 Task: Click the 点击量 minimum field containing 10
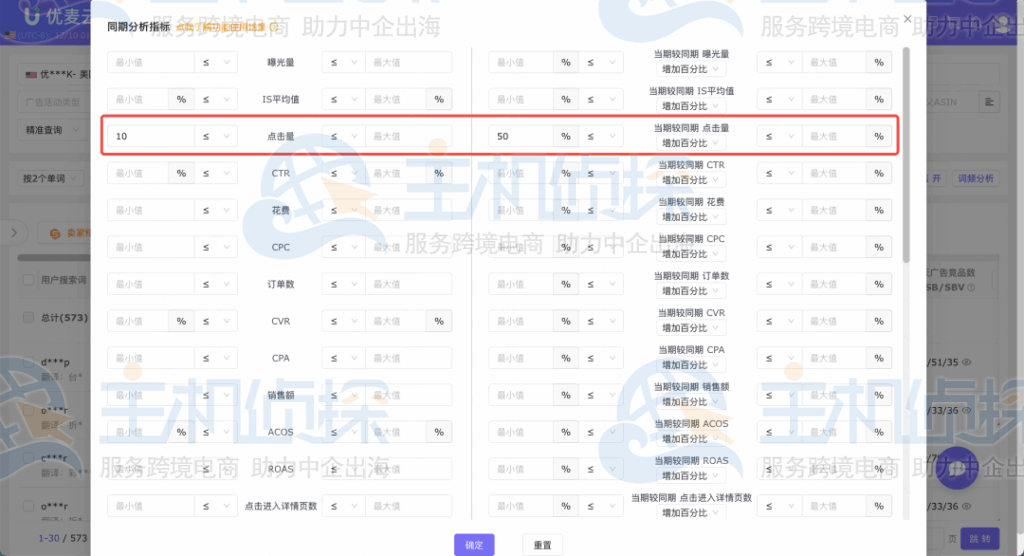150,136
